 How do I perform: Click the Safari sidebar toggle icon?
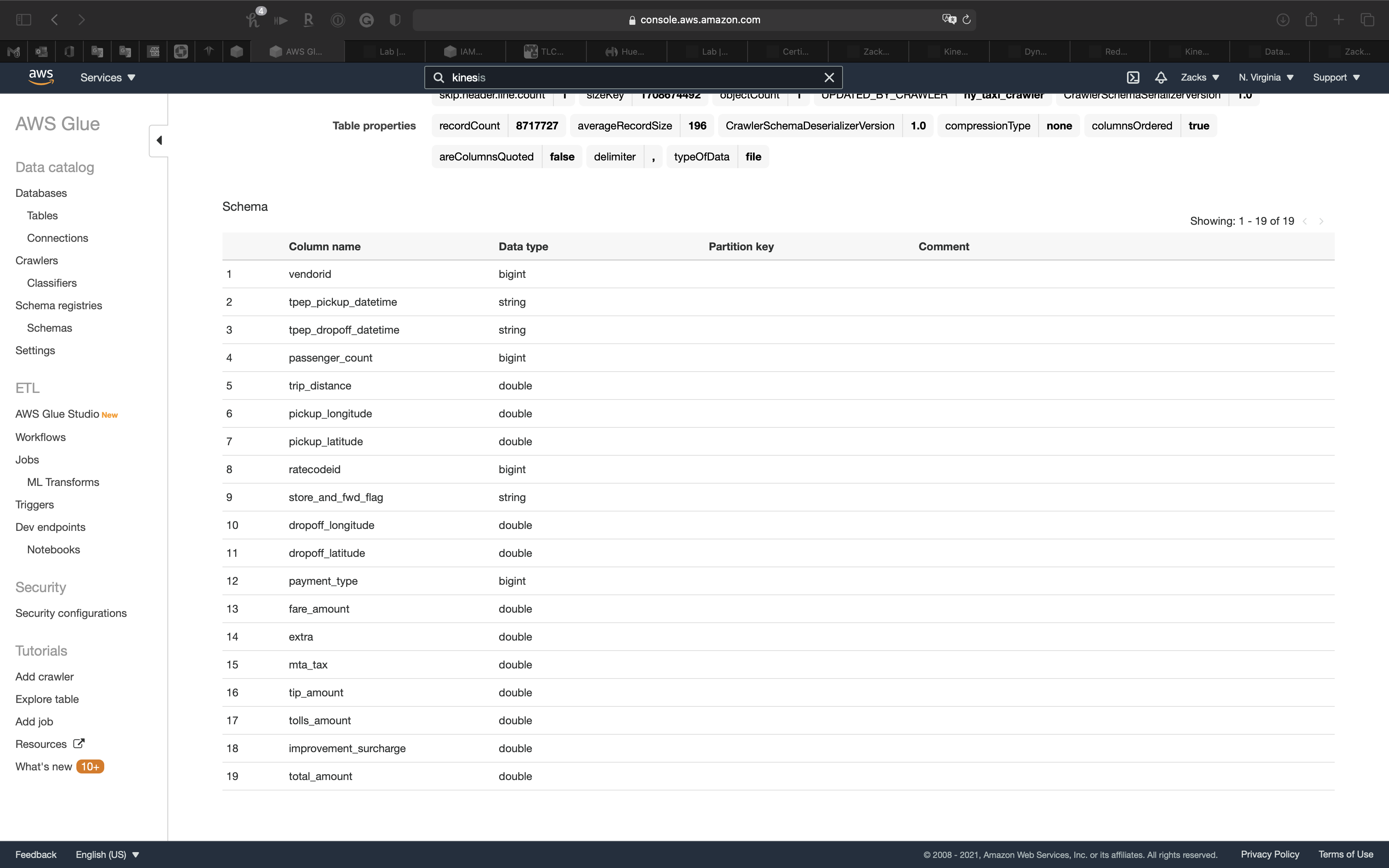tap(24, 19)
